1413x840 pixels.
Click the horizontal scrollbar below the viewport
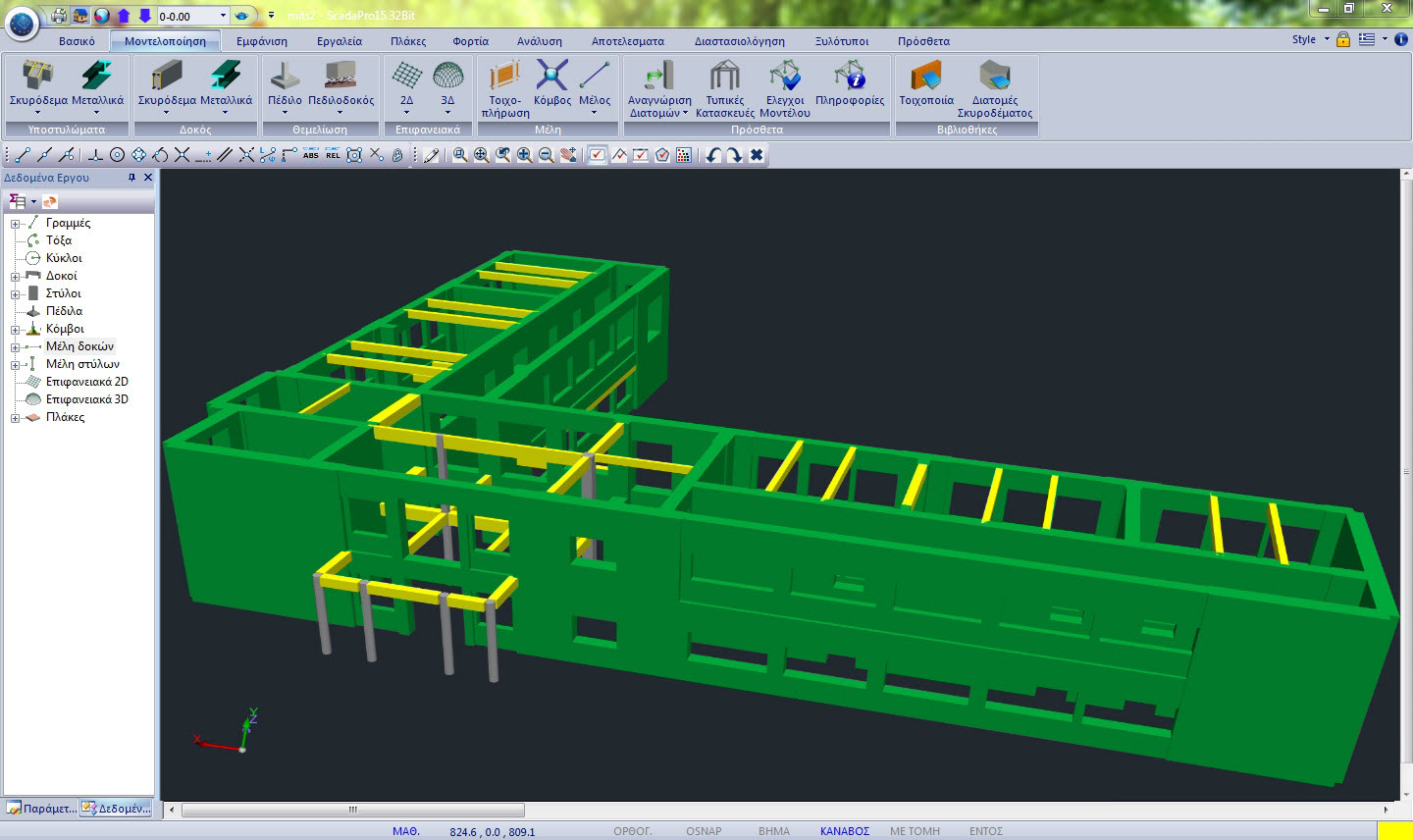[353, 810]
